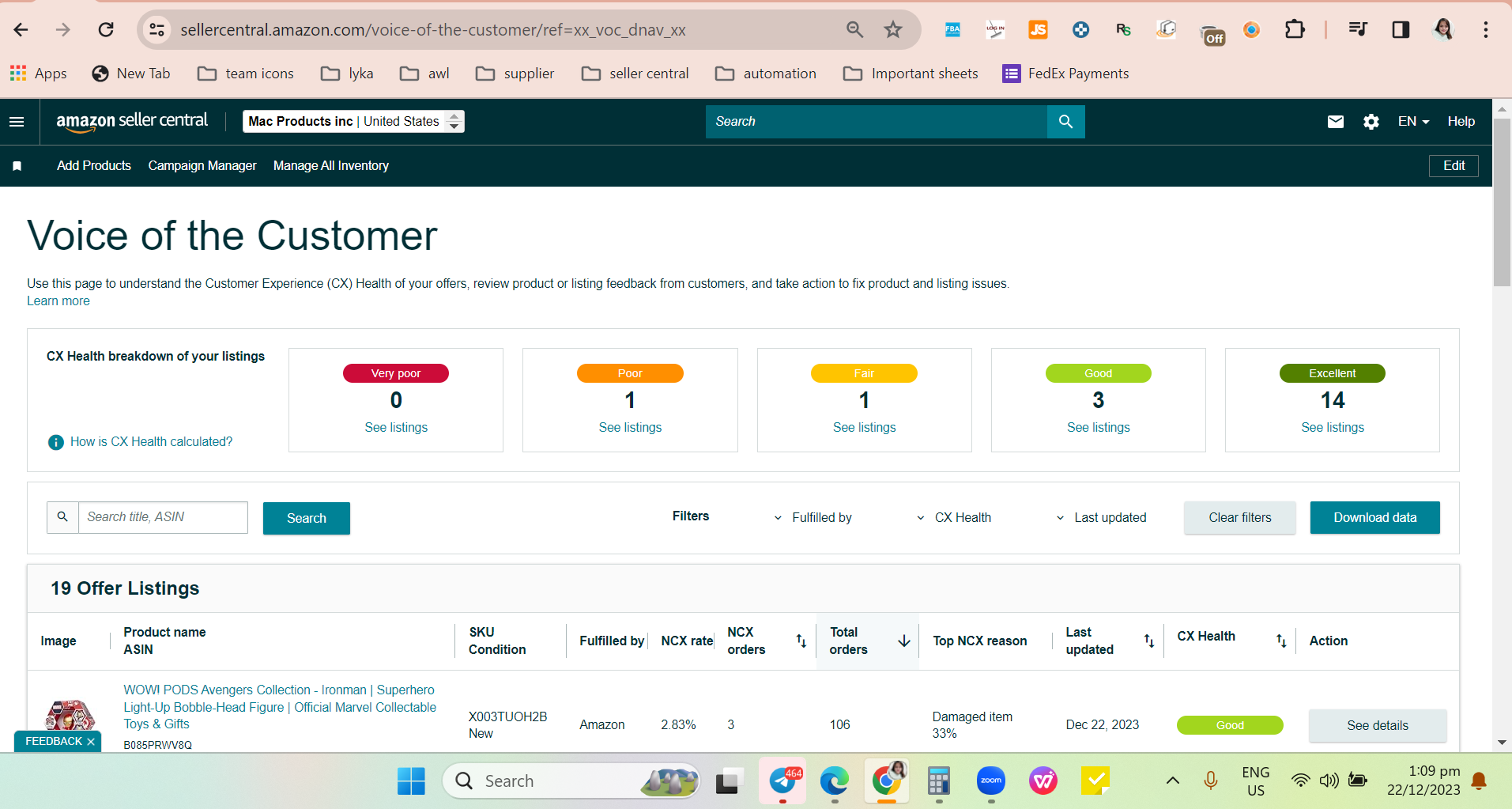
Task: Open the Chrome extensions puzzle icon
Action: tap(1295, 30)
